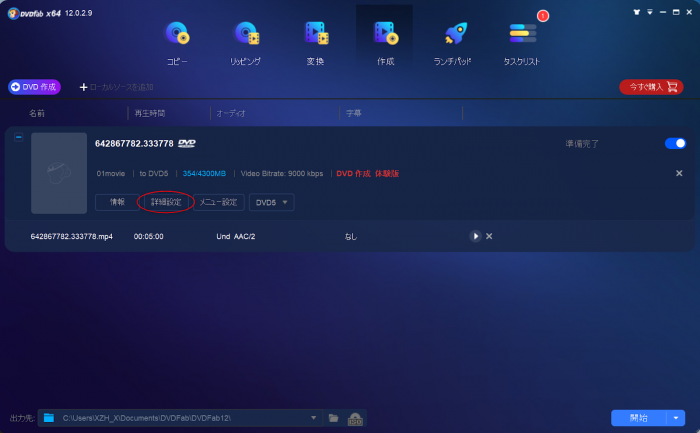Select ISO image output icon

coord(355,419)
